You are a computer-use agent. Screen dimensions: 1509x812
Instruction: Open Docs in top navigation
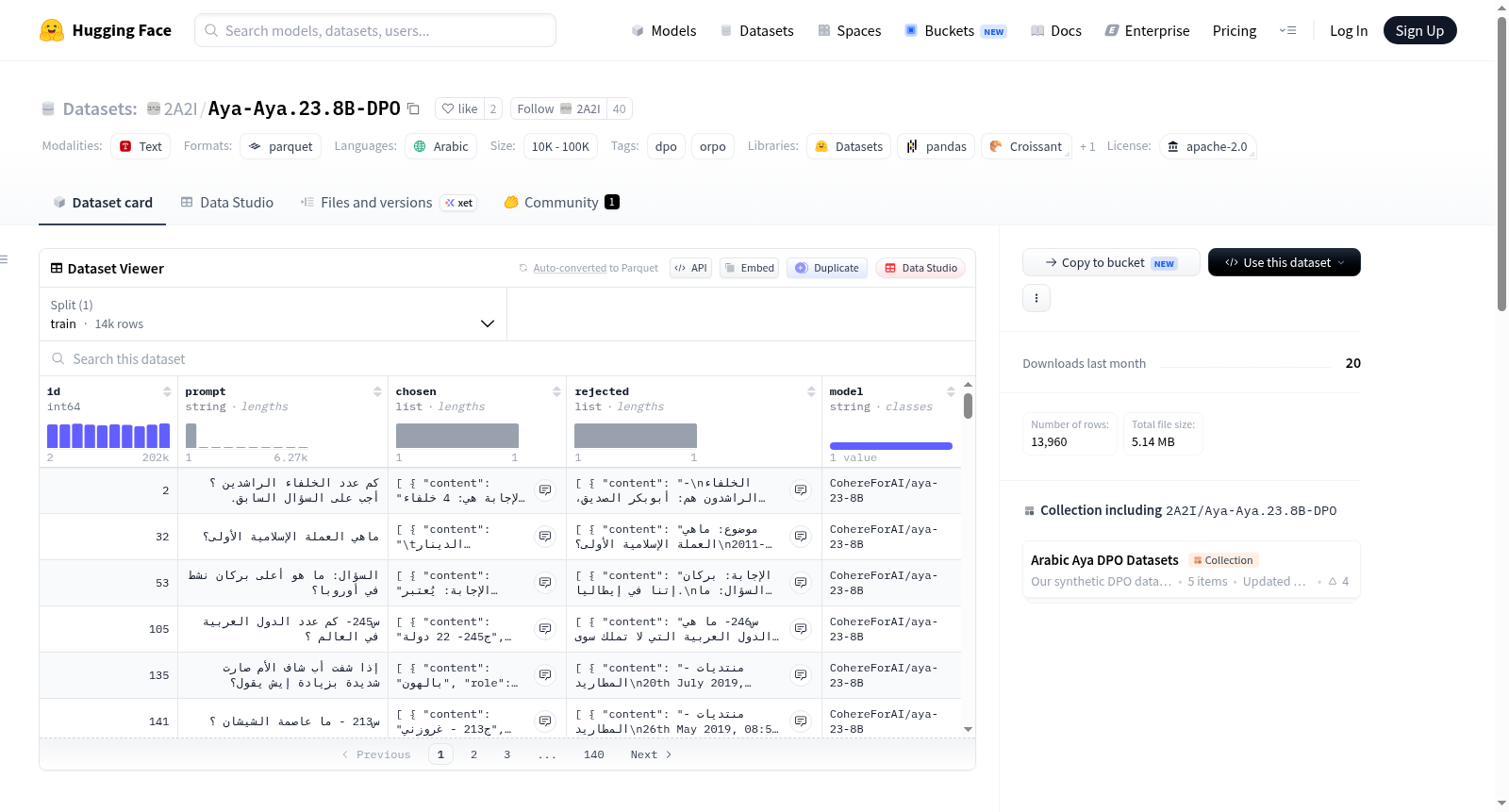1055,30
